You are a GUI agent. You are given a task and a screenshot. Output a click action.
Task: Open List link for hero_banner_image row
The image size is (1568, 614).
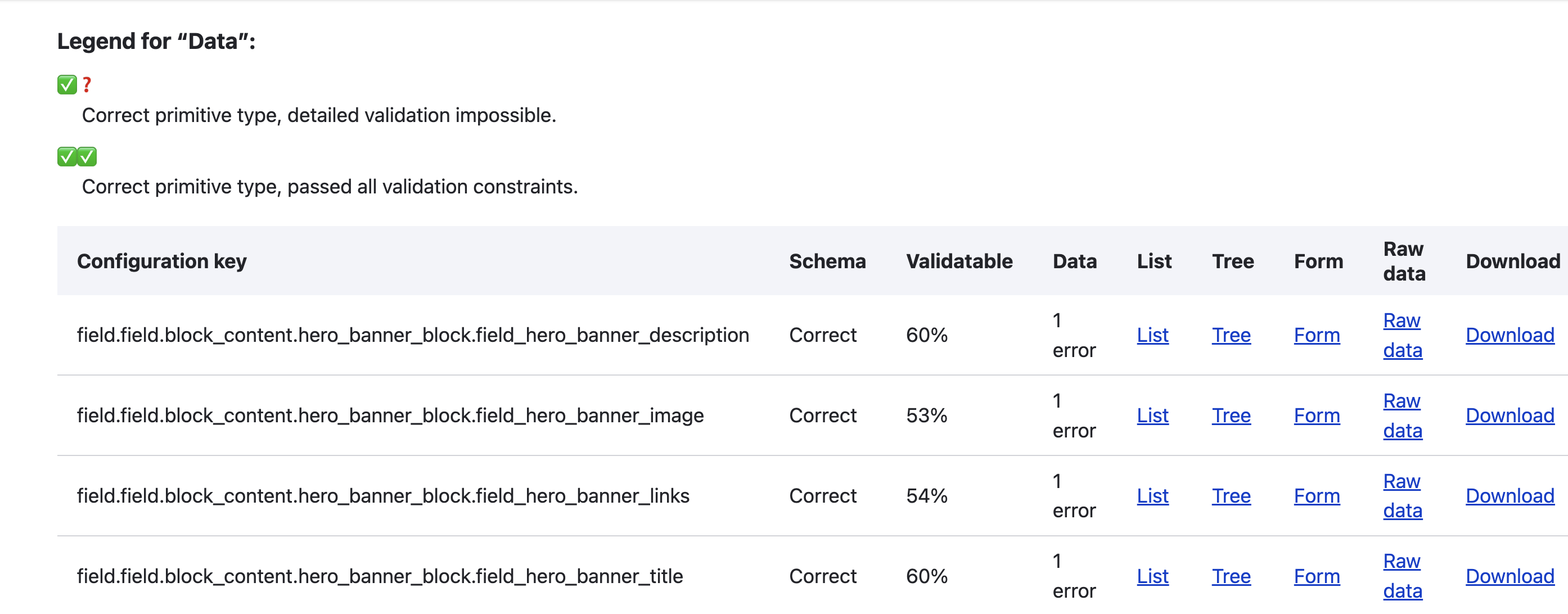[x=1152, y=415]
